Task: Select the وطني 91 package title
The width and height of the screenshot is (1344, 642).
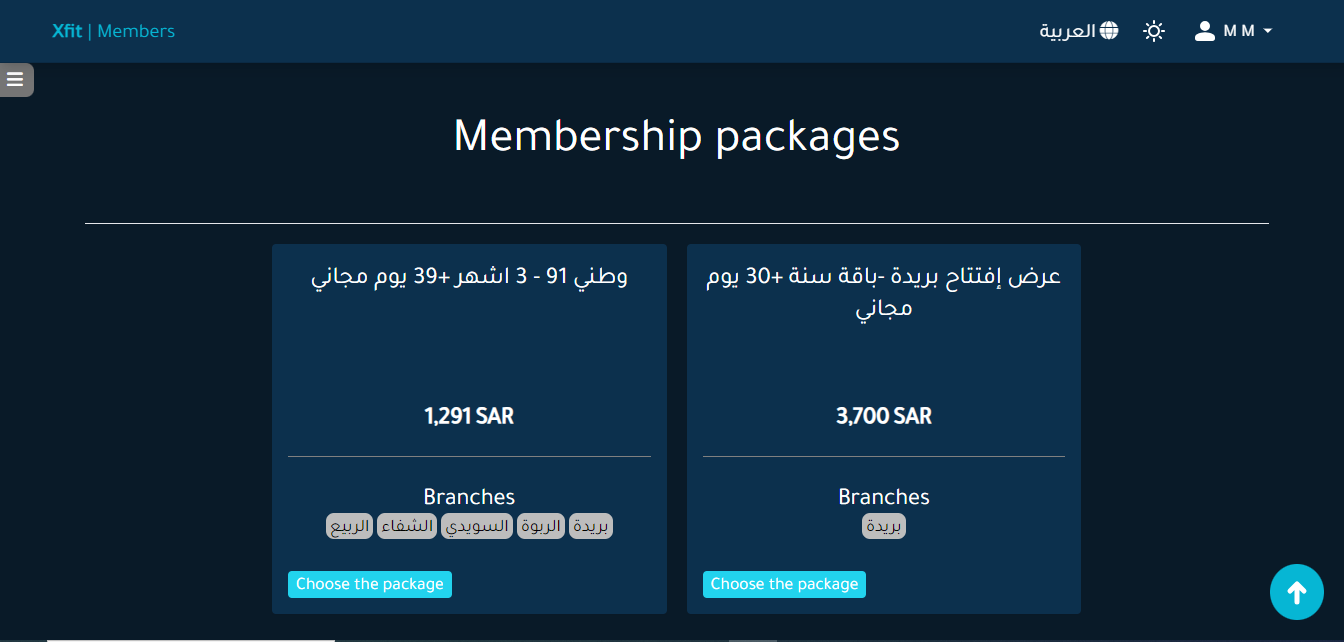Action: click(x=469, y=277)
